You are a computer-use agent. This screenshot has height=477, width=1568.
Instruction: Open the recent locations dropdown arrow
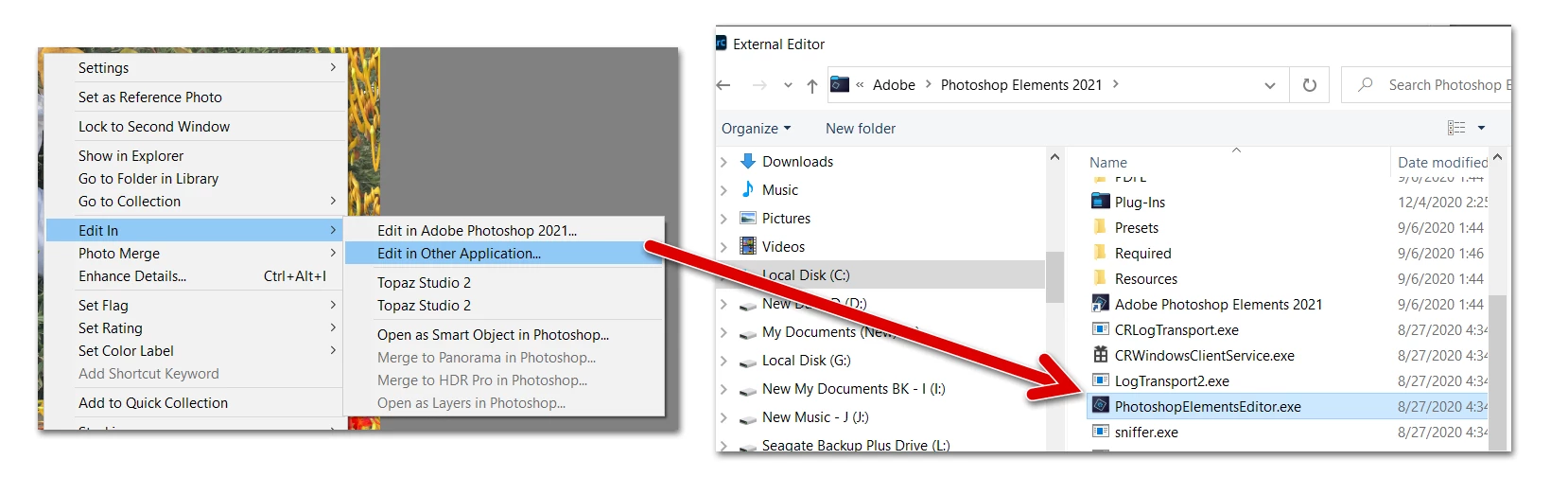click(788, 85)
